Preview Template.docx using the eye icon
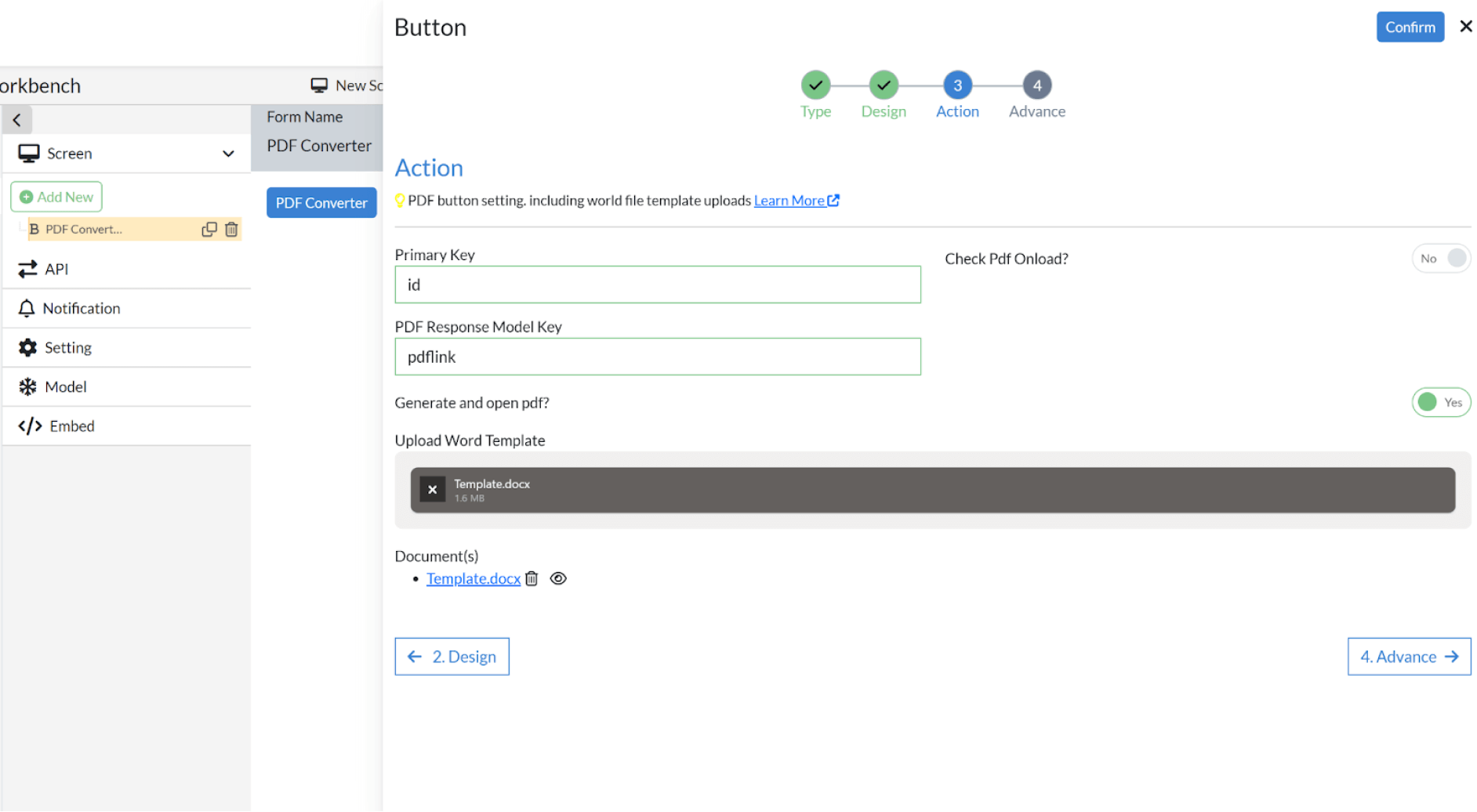1477x812 pixels. 558,578
